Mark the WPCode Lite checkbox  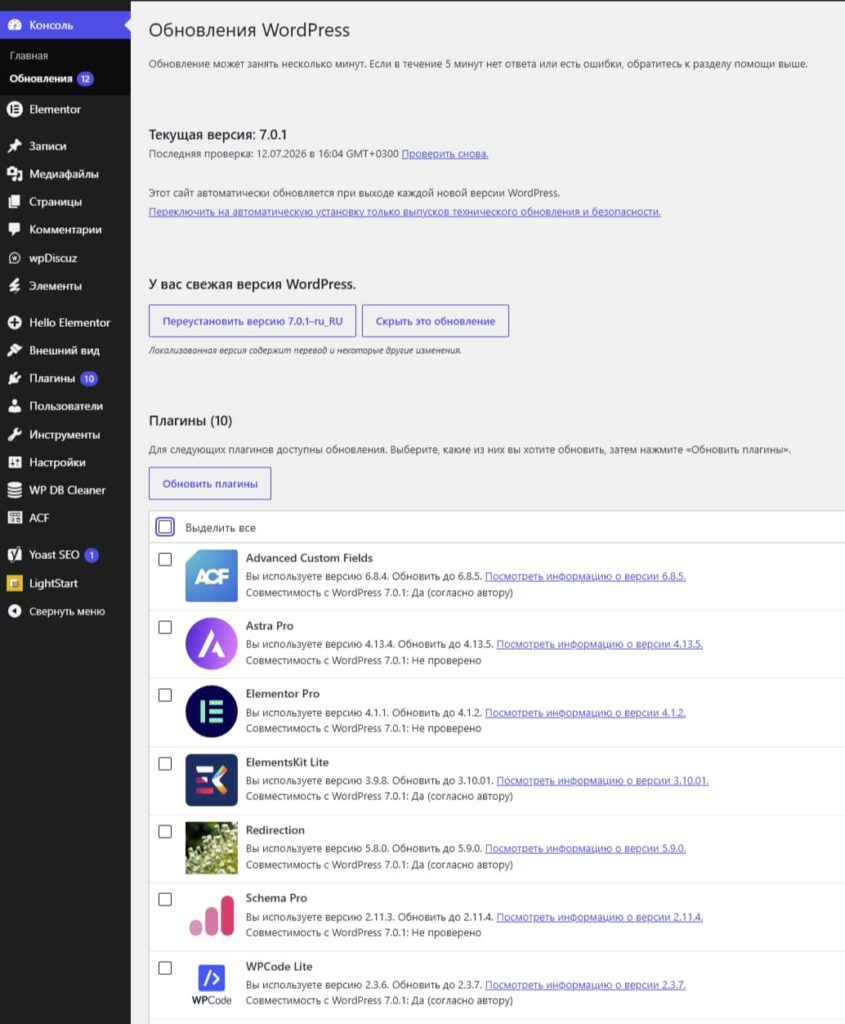pos(165,968)
